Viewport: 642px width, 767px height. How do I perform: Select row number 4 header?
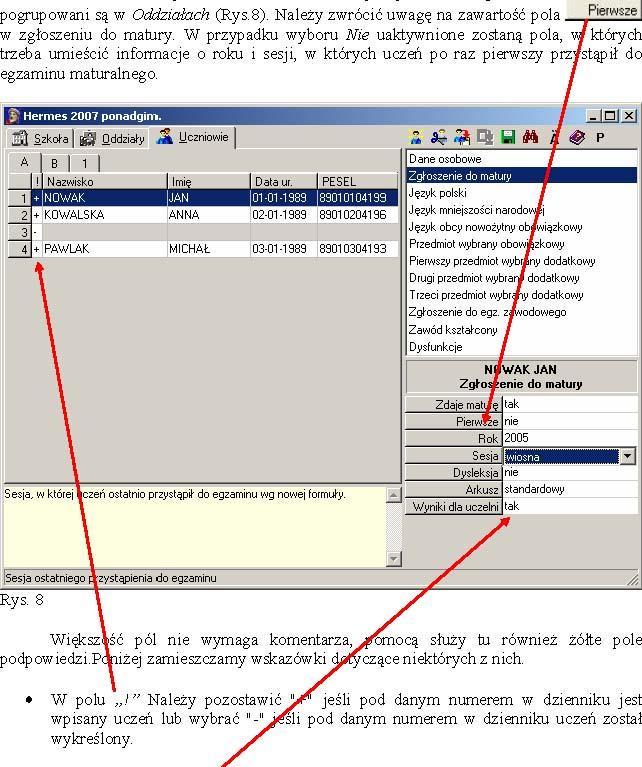pyautogui.click(x=20, y=249)
